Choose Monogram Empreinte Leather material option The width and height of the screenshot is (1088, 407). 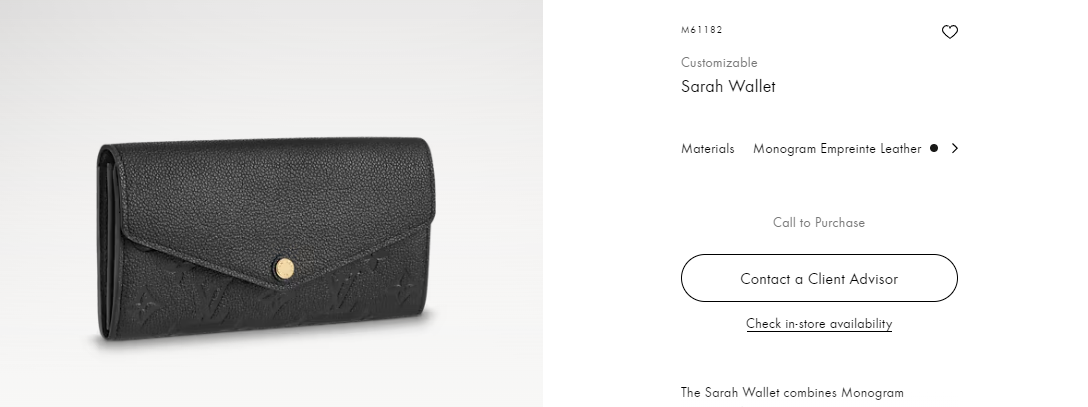pyautogui.click(x=837, y=148)
